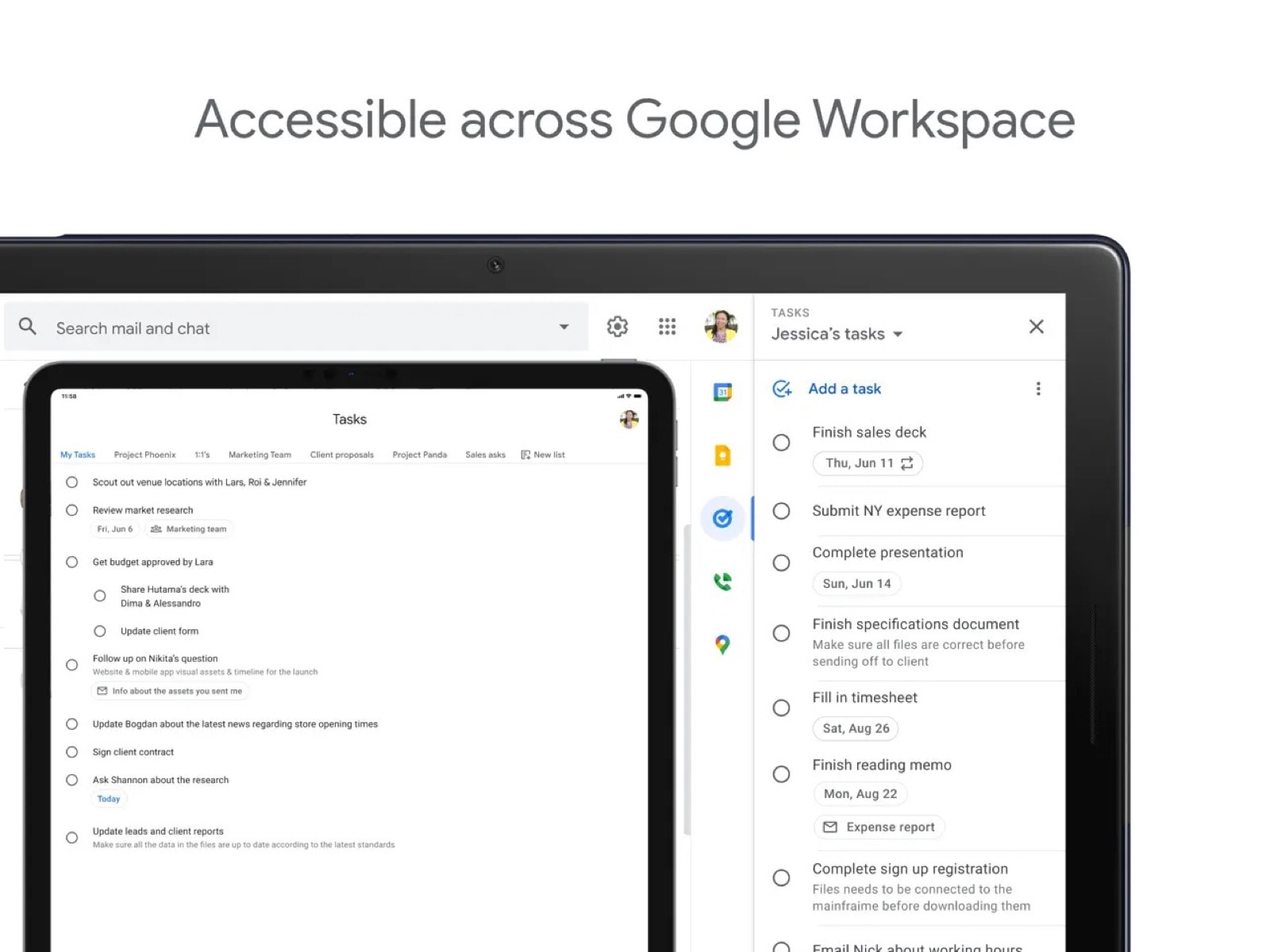
Task: Mark Finish sales deck as complete
Action: (x=782, y=443)
